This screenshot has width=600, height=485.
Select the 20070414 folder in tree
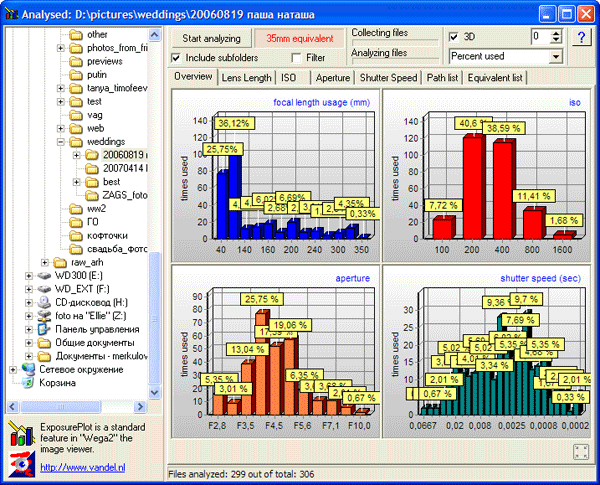tap(126, 168)
